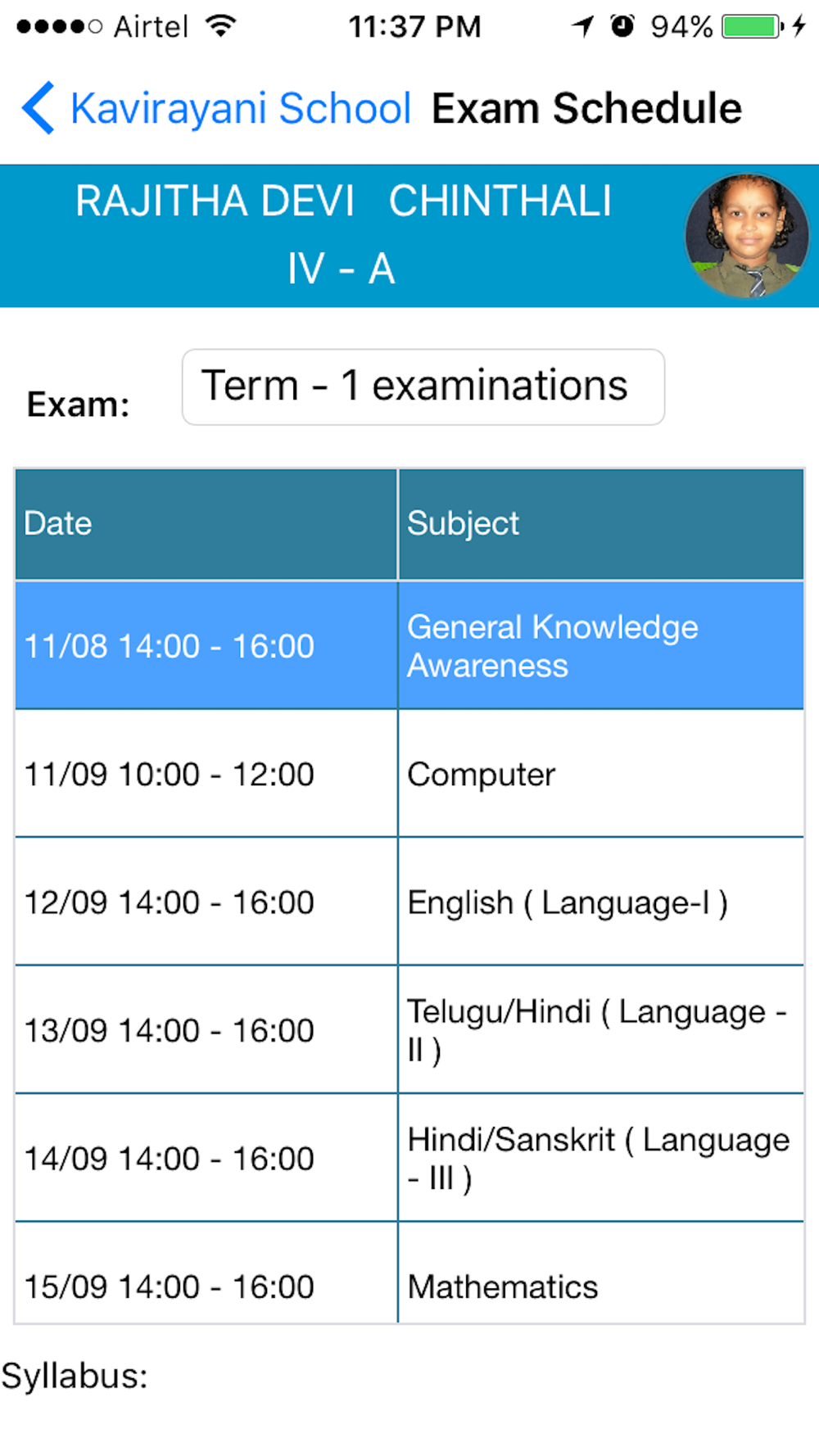
Task: Select the Mathematics exam row
Action: 409,1273
